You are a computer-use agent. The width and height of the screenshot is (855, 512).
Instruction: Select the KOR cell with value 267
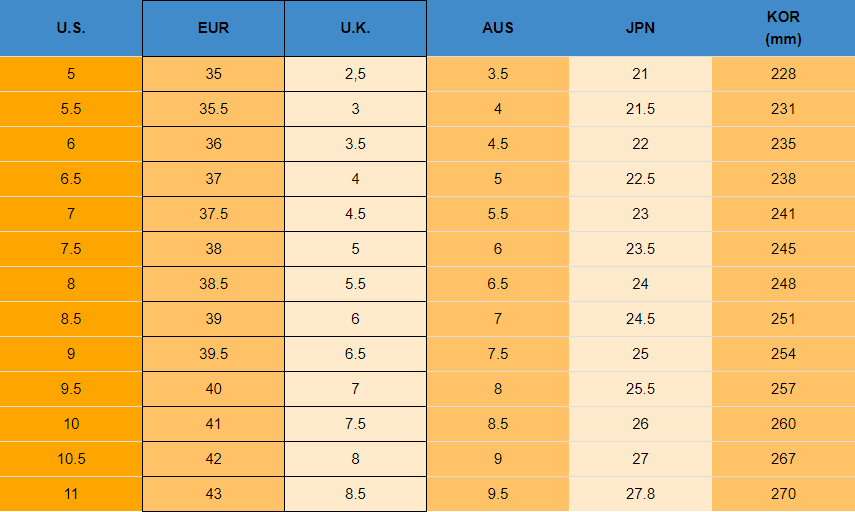[783, 459]
